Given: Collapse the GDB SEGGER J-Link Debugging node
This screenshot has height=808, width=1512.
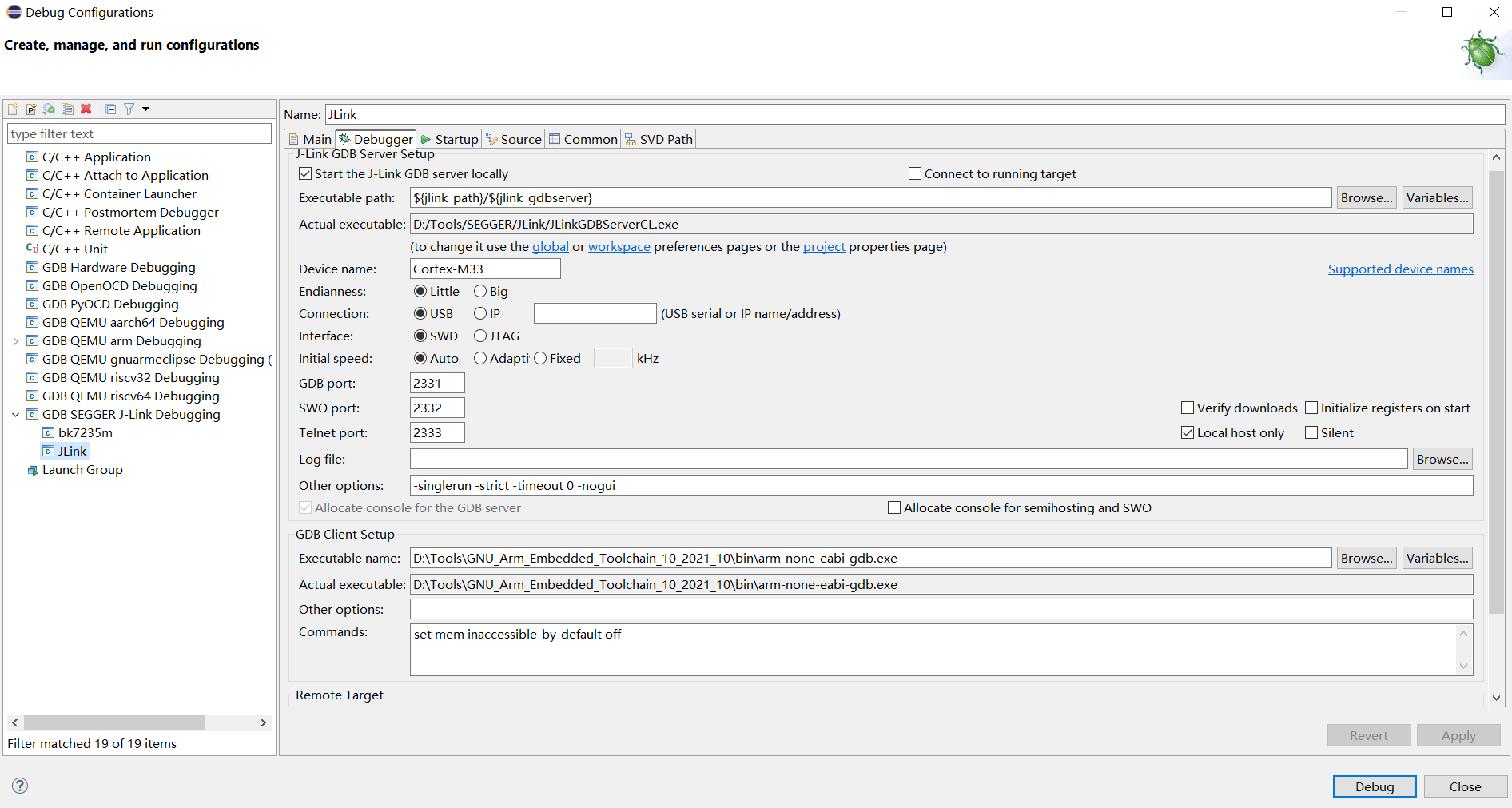Looking at the screenshot, I should tap(16, 414).
